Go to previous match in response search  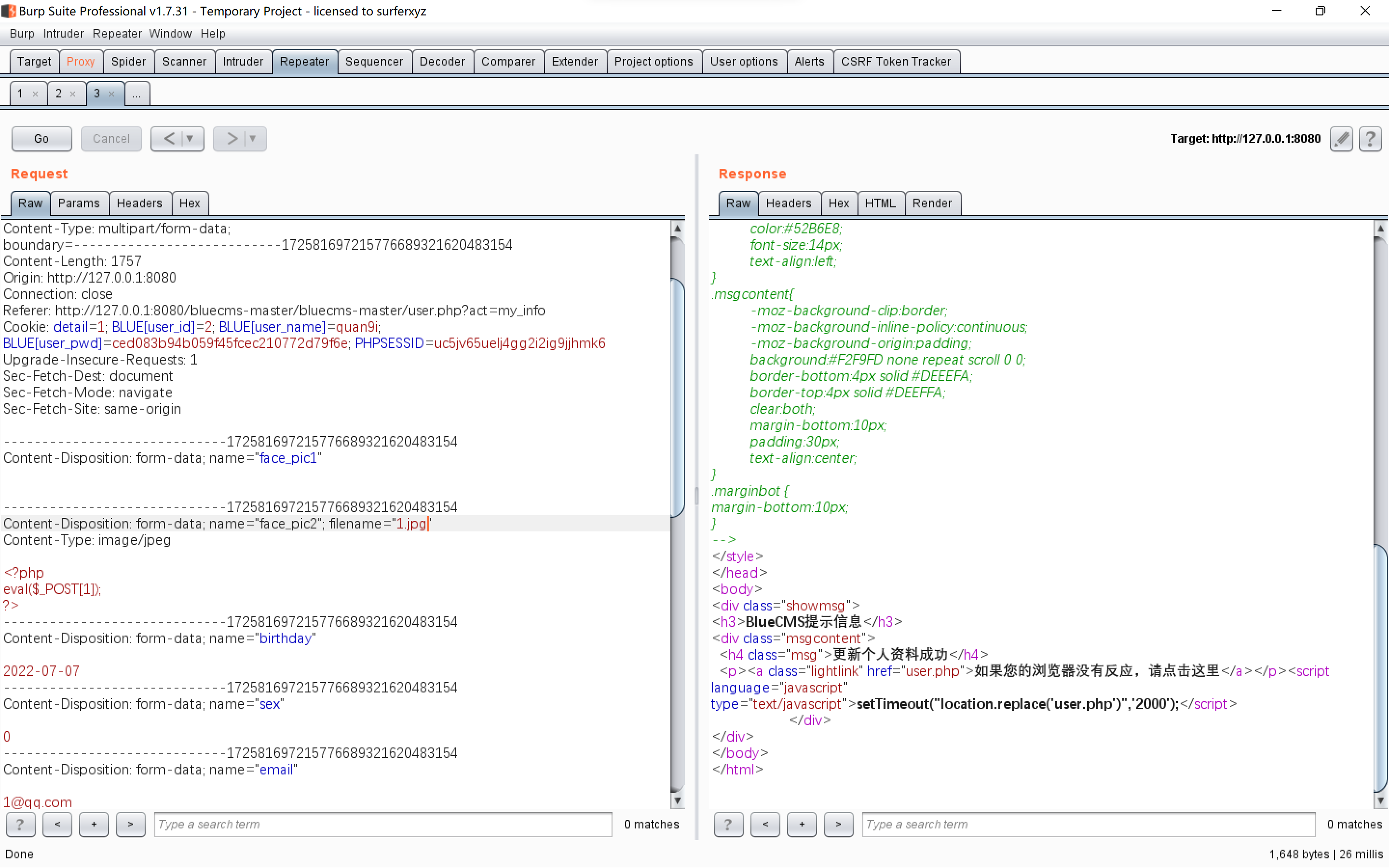(765, 825)
